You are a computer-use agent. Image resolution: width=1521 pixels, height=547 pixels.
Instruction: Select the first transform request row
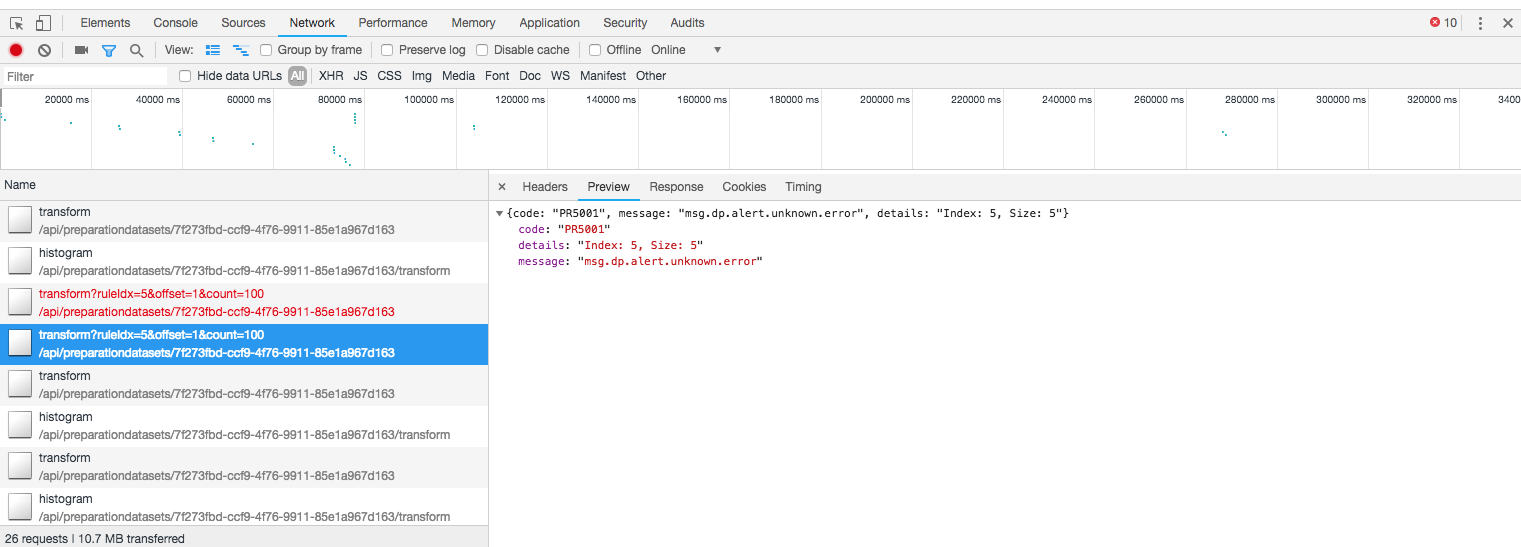244,221
